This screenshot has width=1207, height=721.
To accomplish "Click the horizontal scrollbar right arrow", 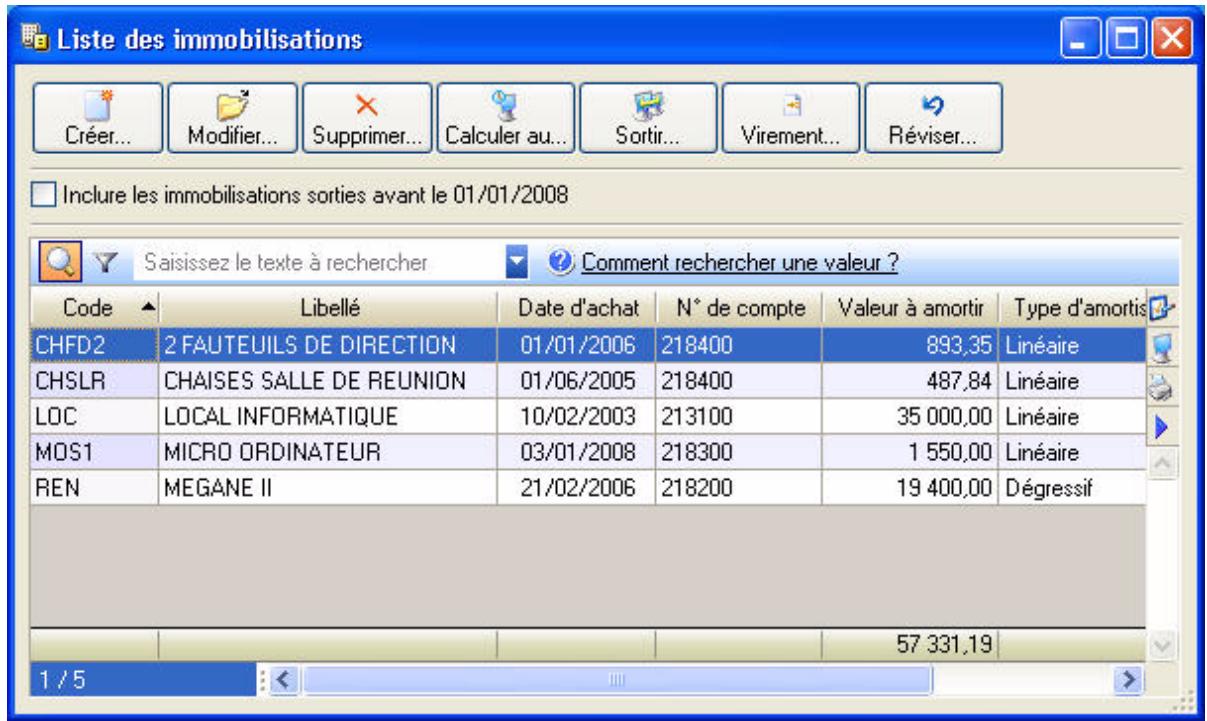I will pyautogui.click(x=1127, y=679).
